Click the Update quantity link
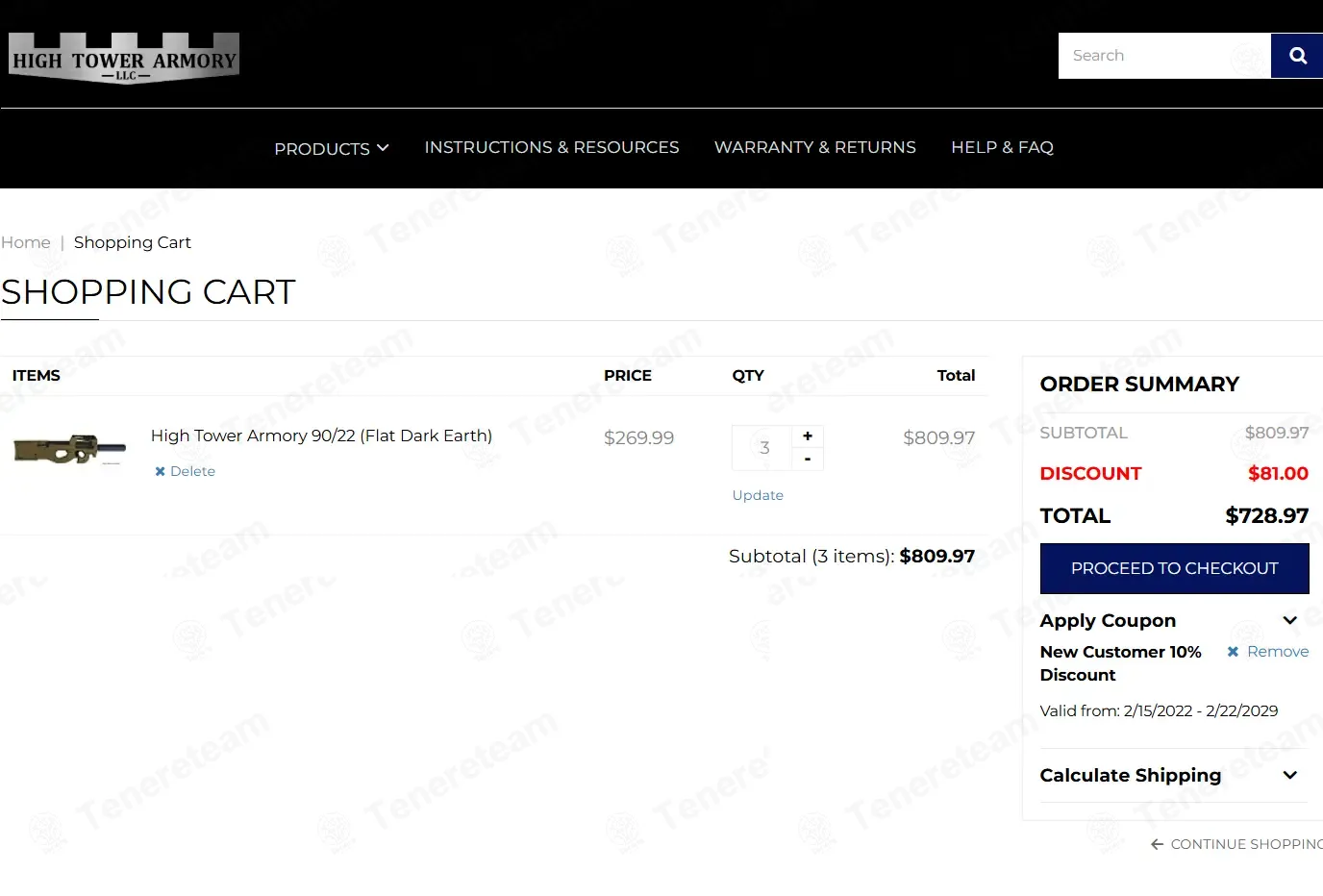 [758, 495]
